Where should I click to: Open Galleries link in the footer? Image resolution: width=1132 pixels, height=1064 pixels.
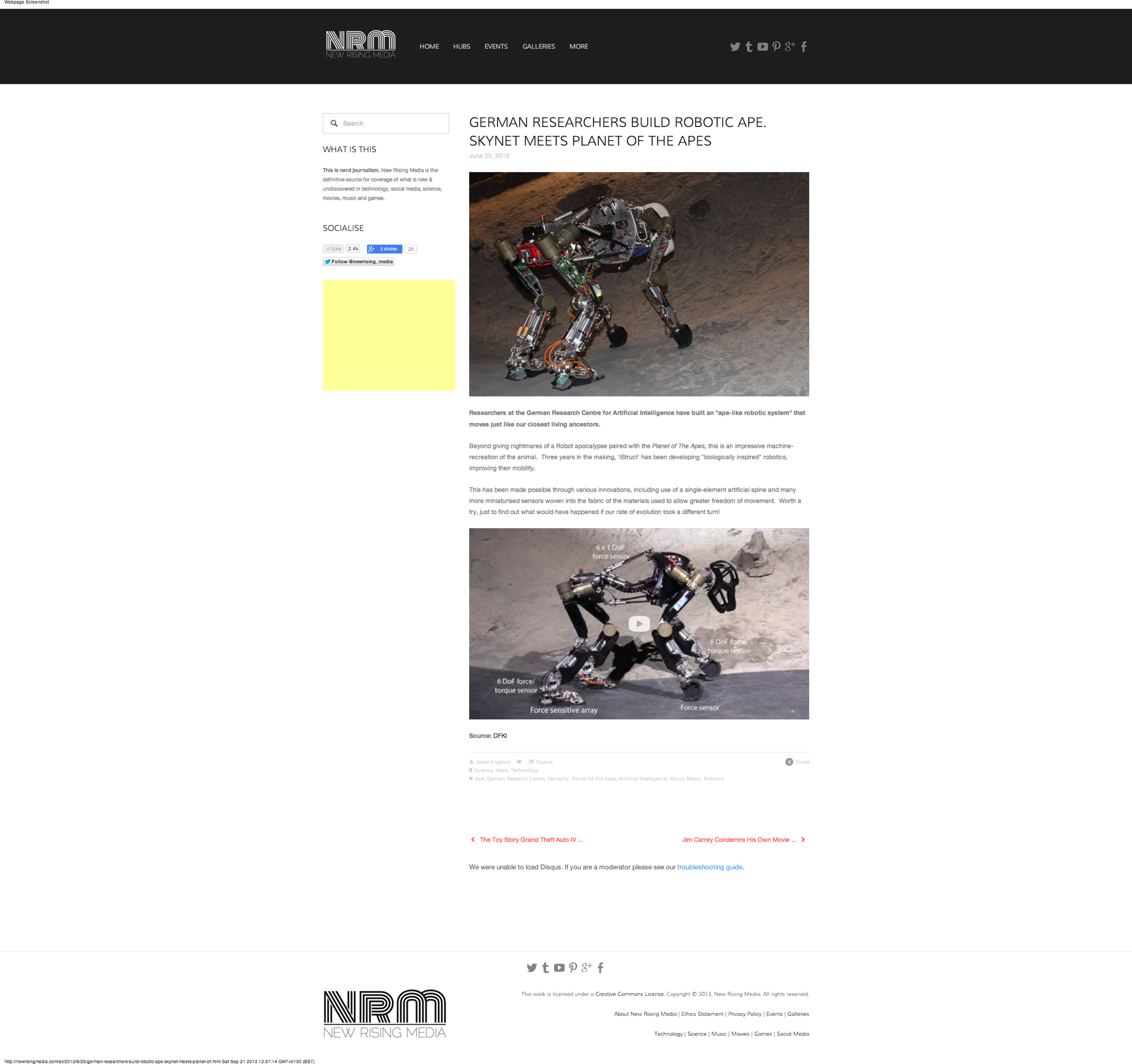click(798, 1014)
